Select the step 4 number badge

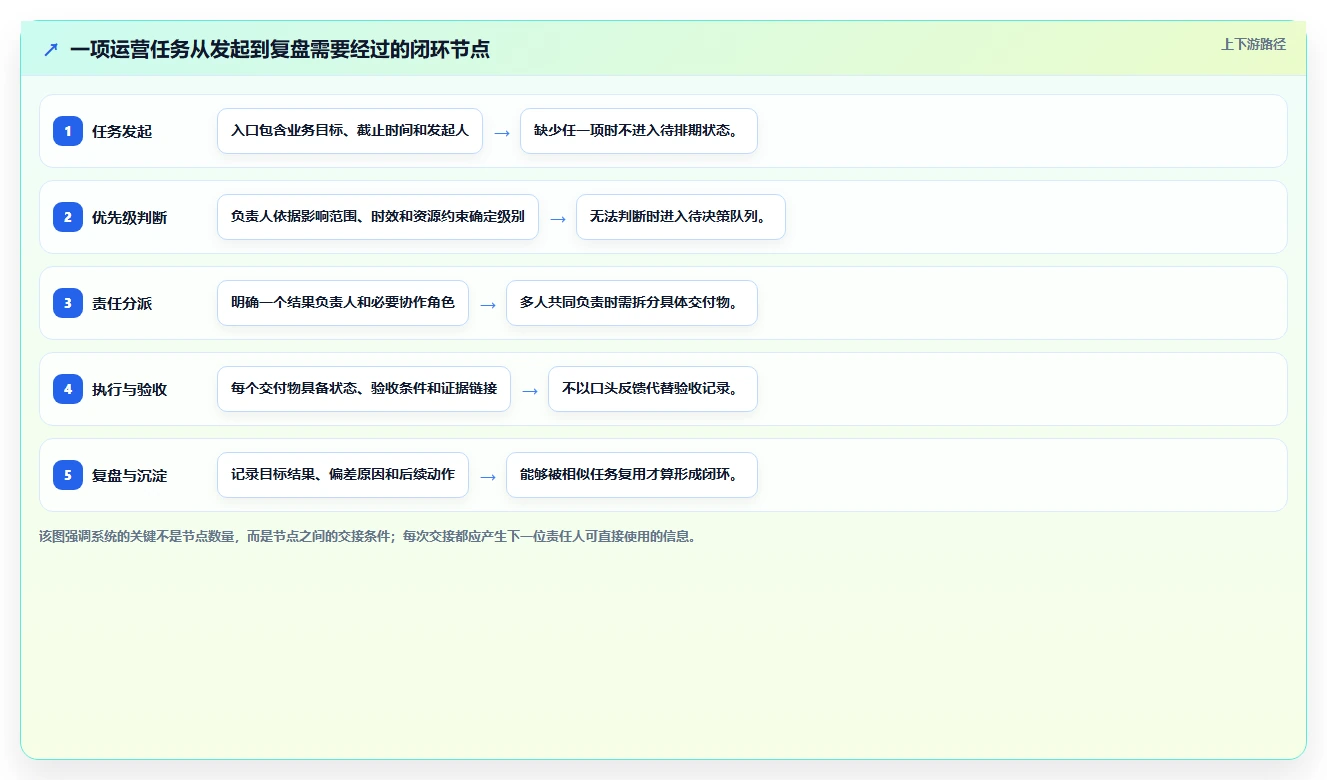pyautogui.click(x=68, y=389)
